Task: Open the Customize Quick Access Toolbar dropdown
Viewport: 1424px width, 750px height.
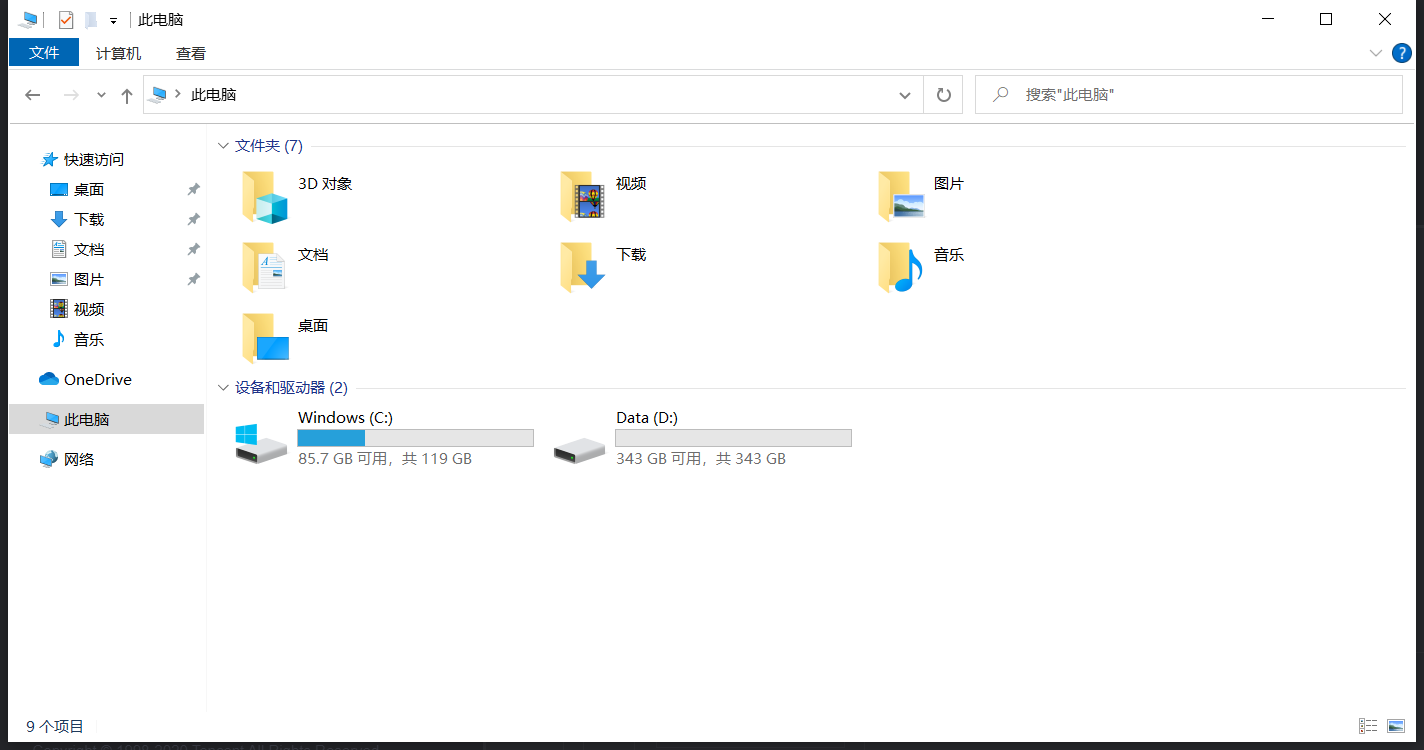Action: (x=113, y=20)
